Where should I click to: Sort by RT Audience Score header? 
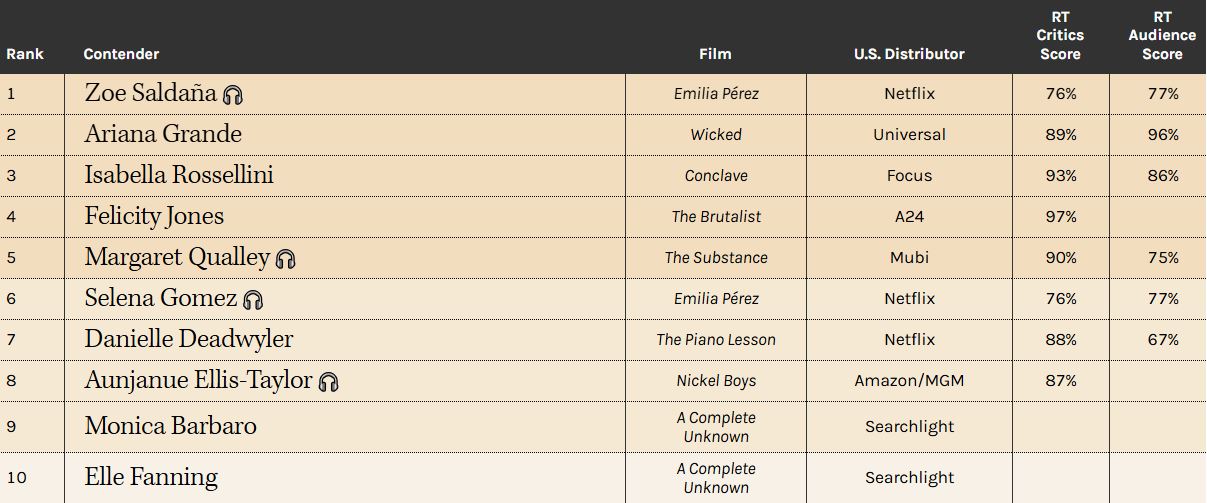1162,36
